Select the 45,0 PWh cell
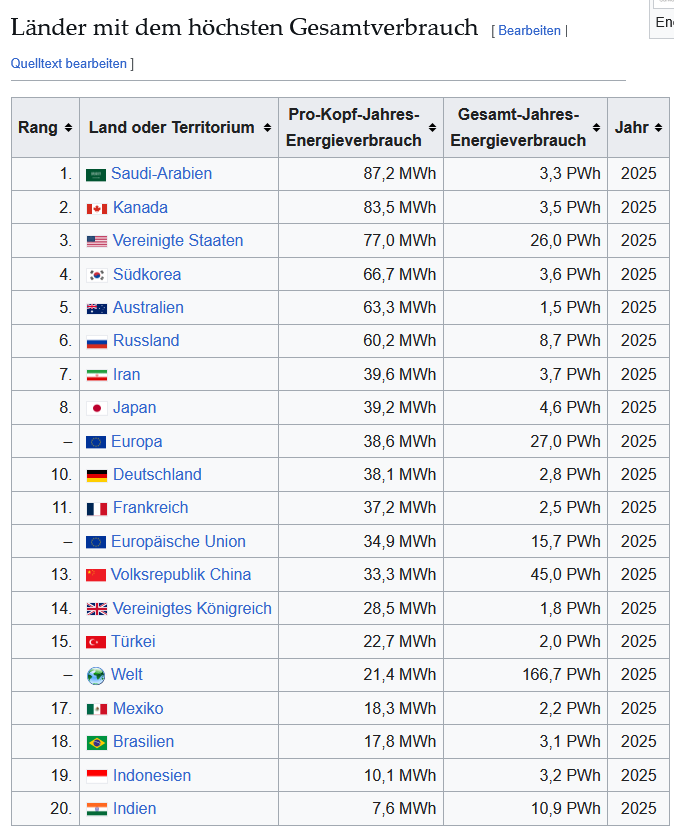The height and width of the screenshot is (840, 674). click(525, 575)
